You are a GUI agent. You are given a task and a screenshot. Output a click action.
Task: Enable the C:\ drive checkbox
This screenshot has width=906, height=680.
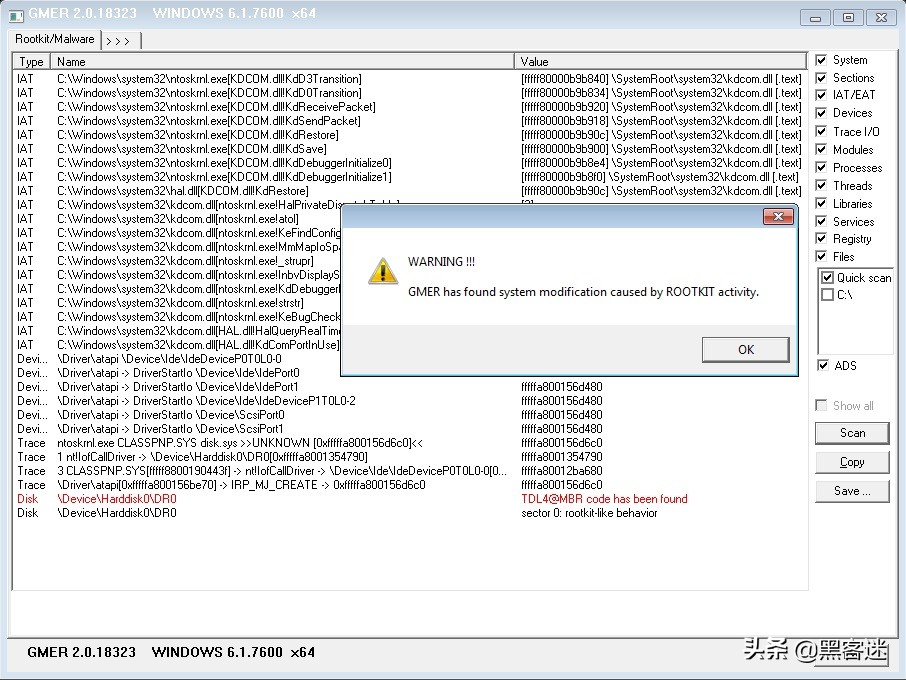coord(827,295)
